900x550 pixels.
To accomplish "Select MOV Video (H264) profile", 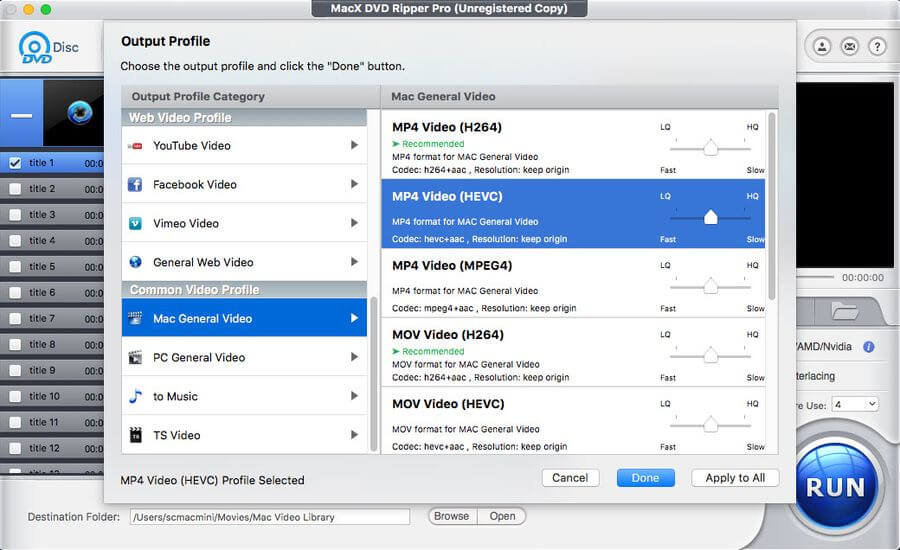I will (x=573, y=352).
